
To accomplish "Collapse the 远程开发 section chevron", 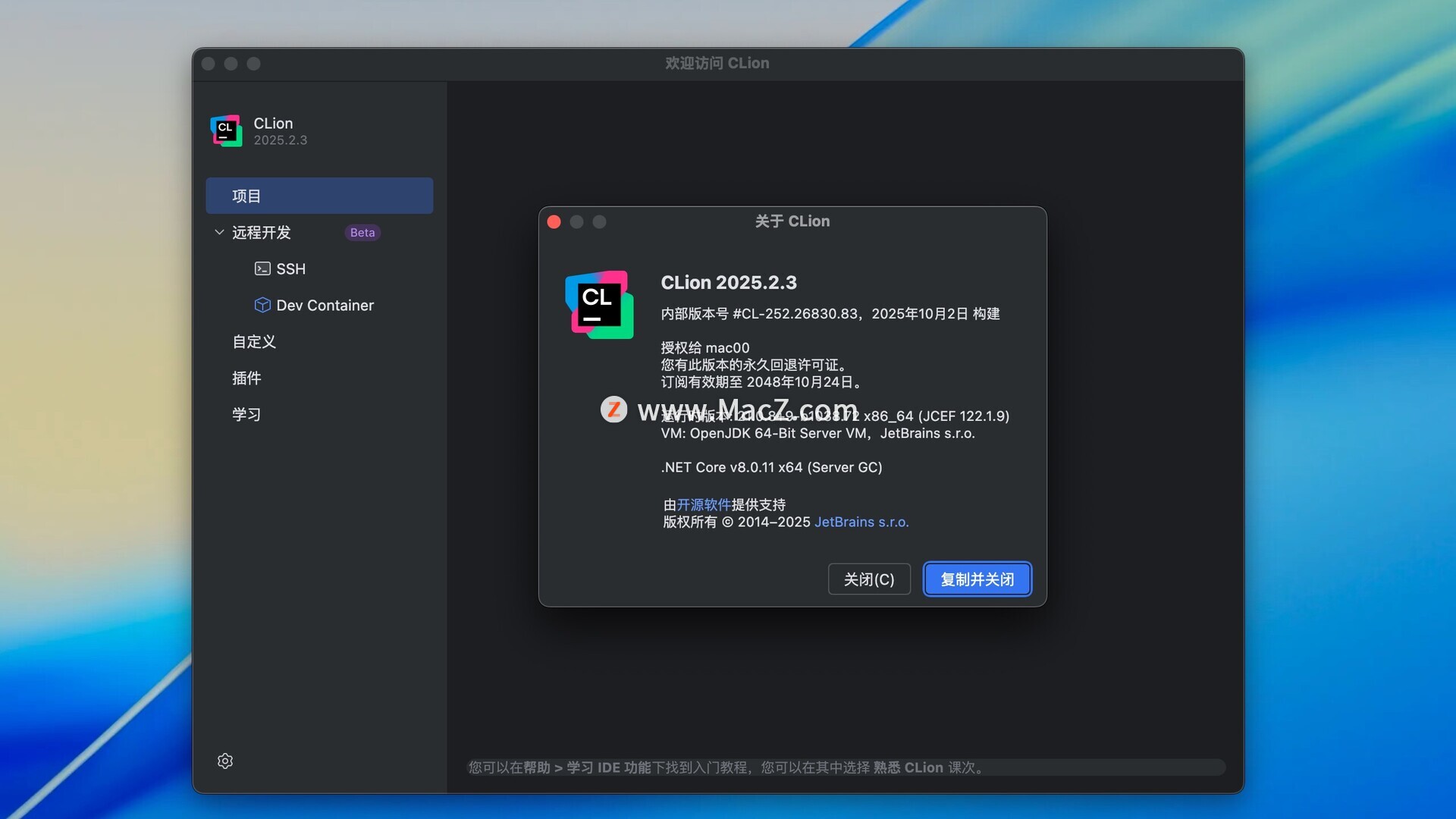I will 219,232.
